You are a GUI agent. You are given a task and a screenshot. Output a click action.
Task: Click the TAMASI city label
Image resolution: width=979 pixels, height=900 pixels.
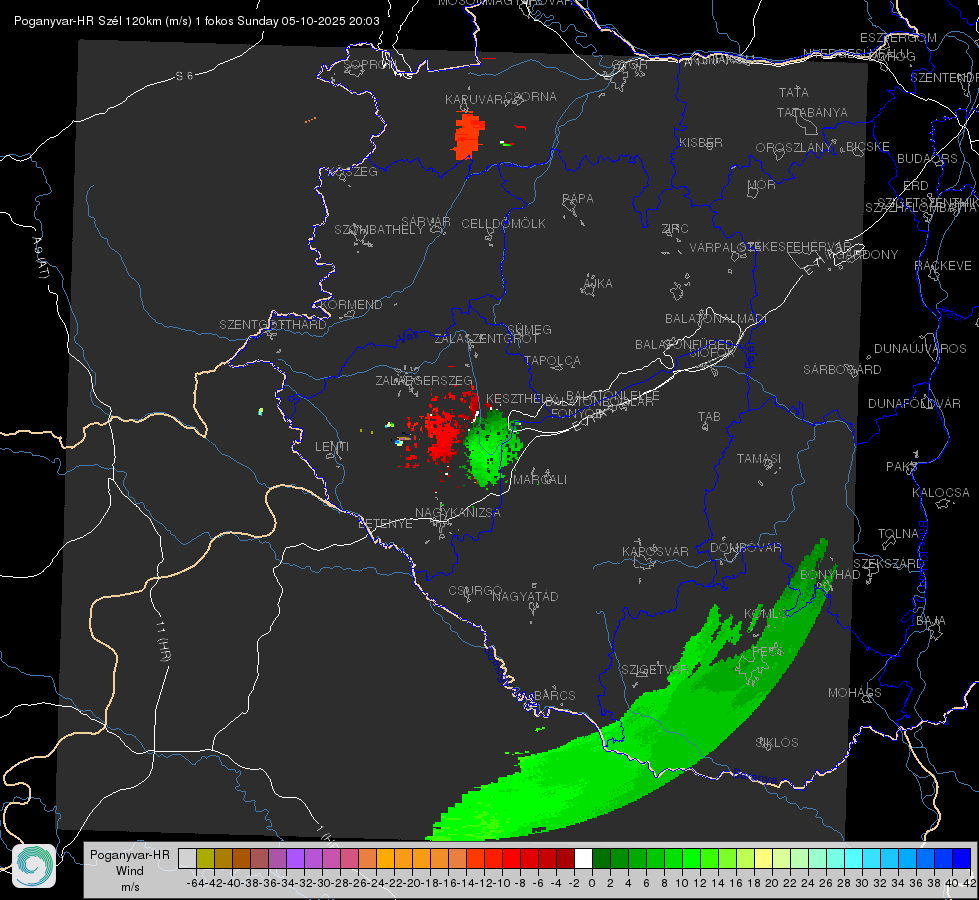[x=759, y=458]
